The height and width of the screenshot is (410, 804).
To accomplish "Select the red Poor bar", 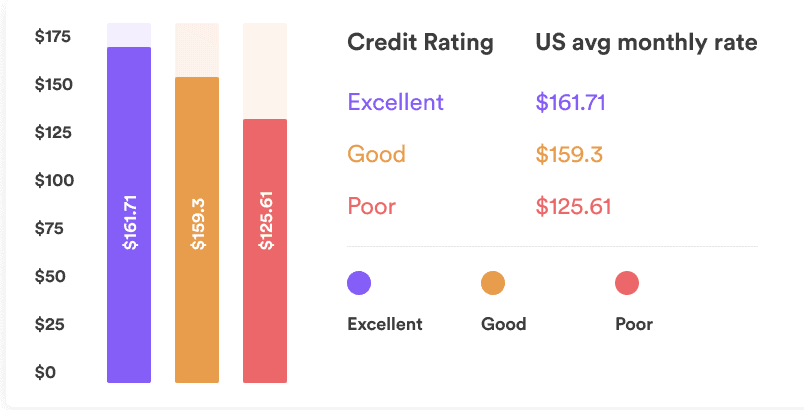I will [x=265, y=250].
